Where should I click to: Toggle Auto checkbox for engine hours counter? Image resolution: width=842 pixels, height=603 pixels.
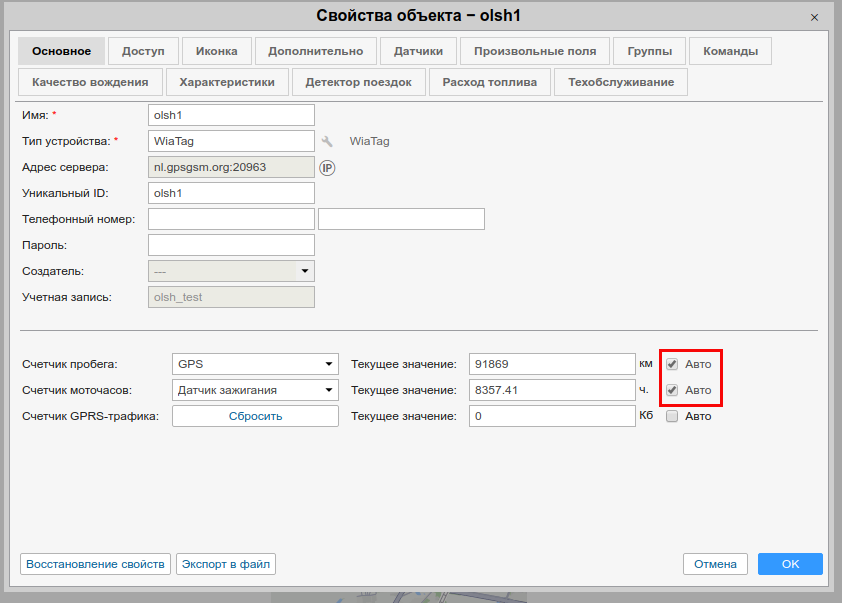673,390
